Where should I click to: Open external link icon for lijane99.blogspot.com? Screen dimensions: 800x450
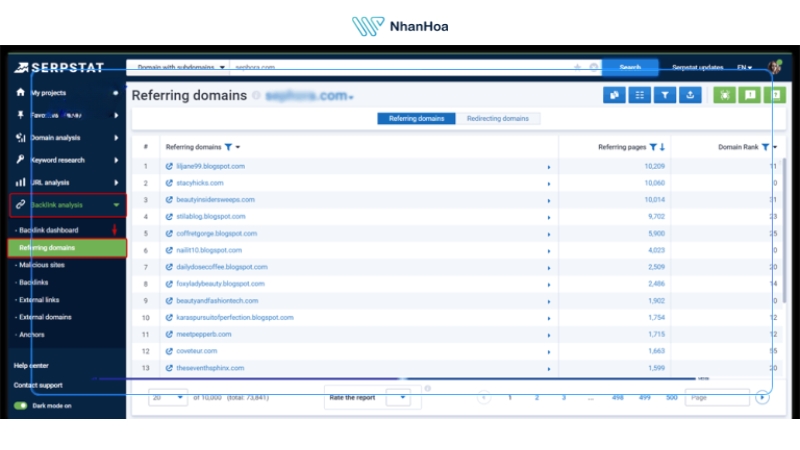point(169,166)
